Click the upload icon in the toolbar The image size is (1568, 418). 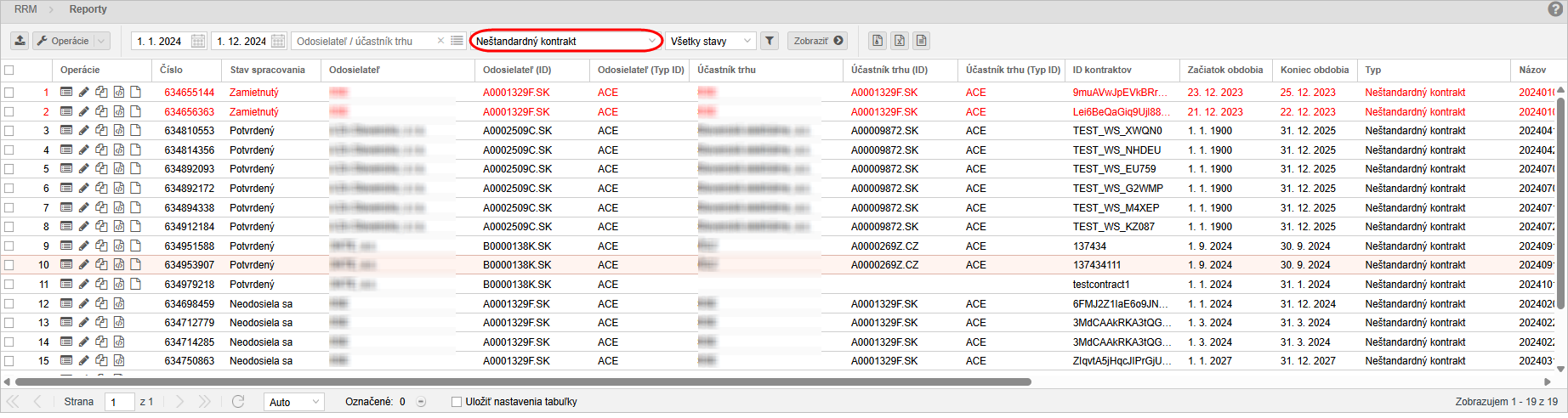tap(20, 41)
